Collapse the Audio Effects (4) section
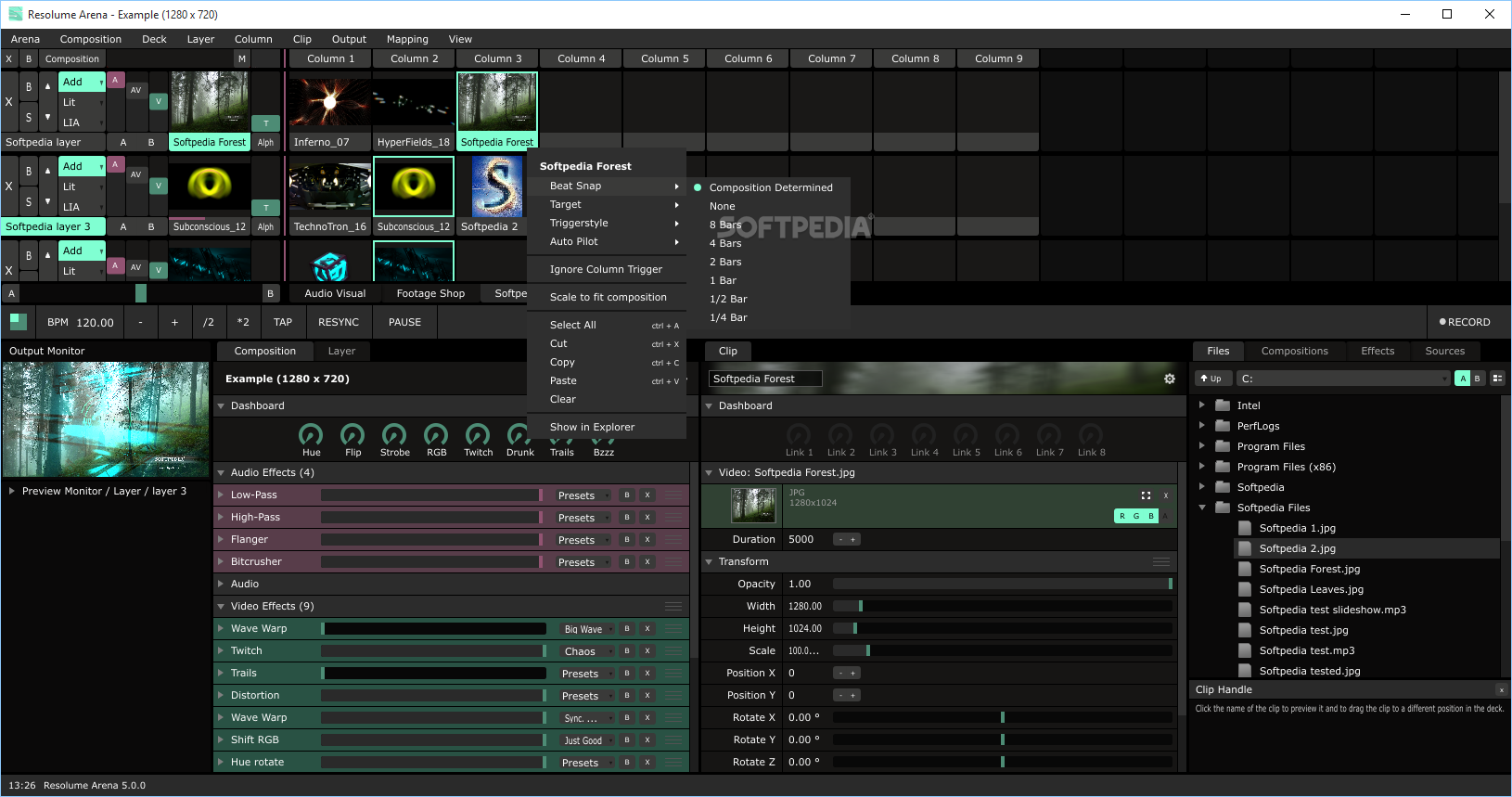 click(221, 472)
